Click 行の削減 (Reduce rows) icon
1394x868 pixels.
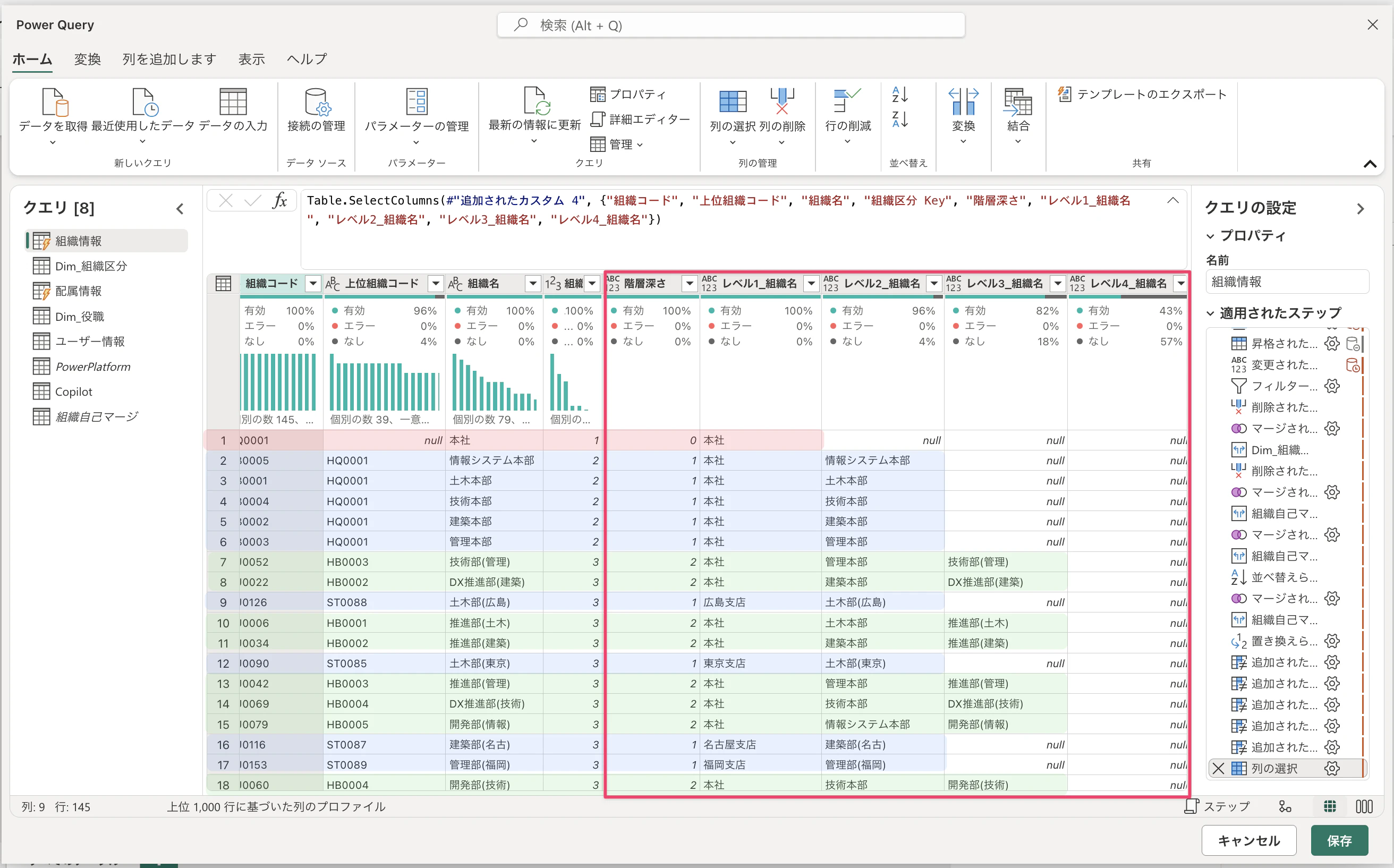[847, 101]
